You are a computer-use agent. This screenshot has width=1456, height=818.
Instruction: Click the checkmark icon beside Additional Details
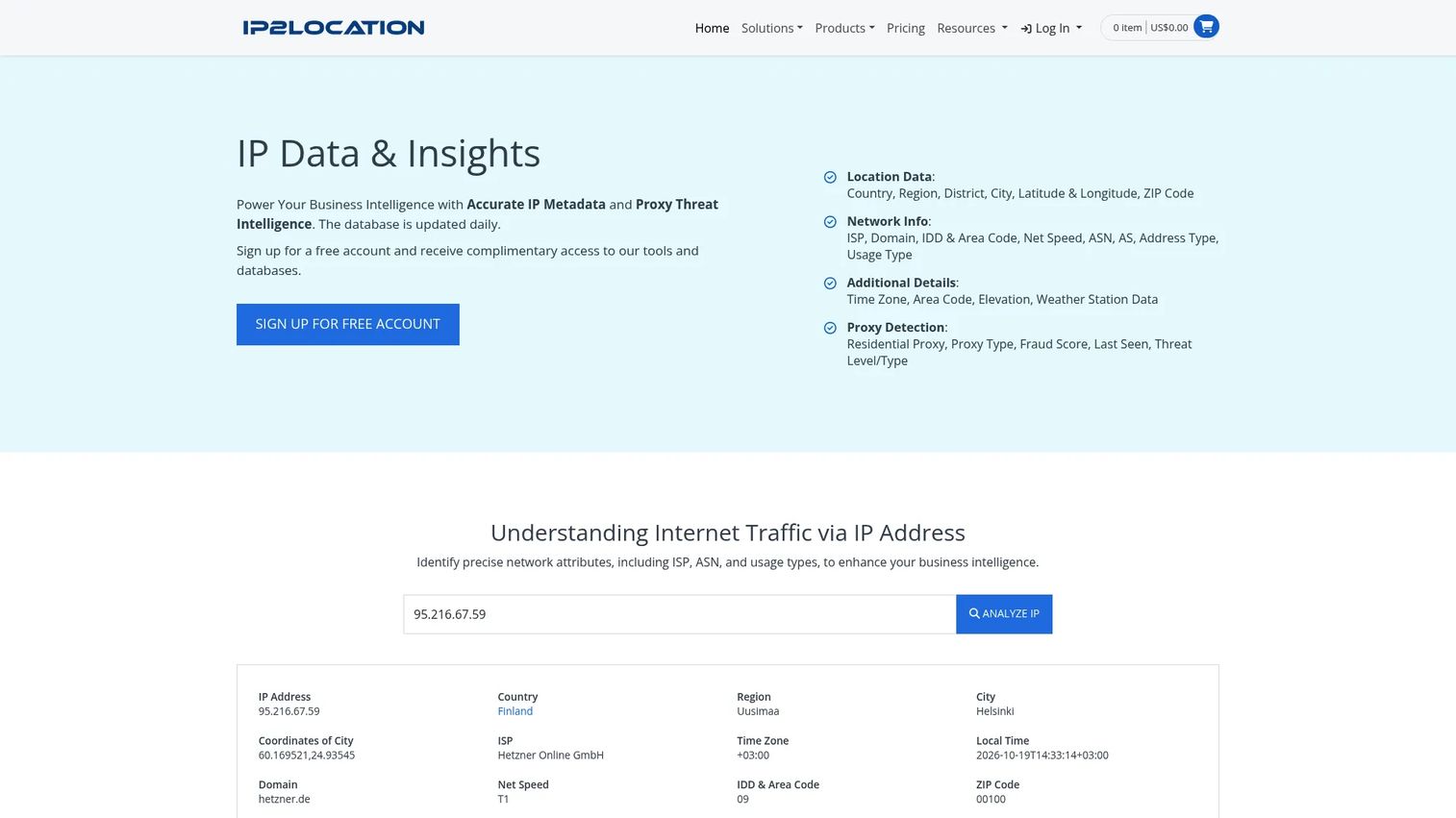[830, 284]
